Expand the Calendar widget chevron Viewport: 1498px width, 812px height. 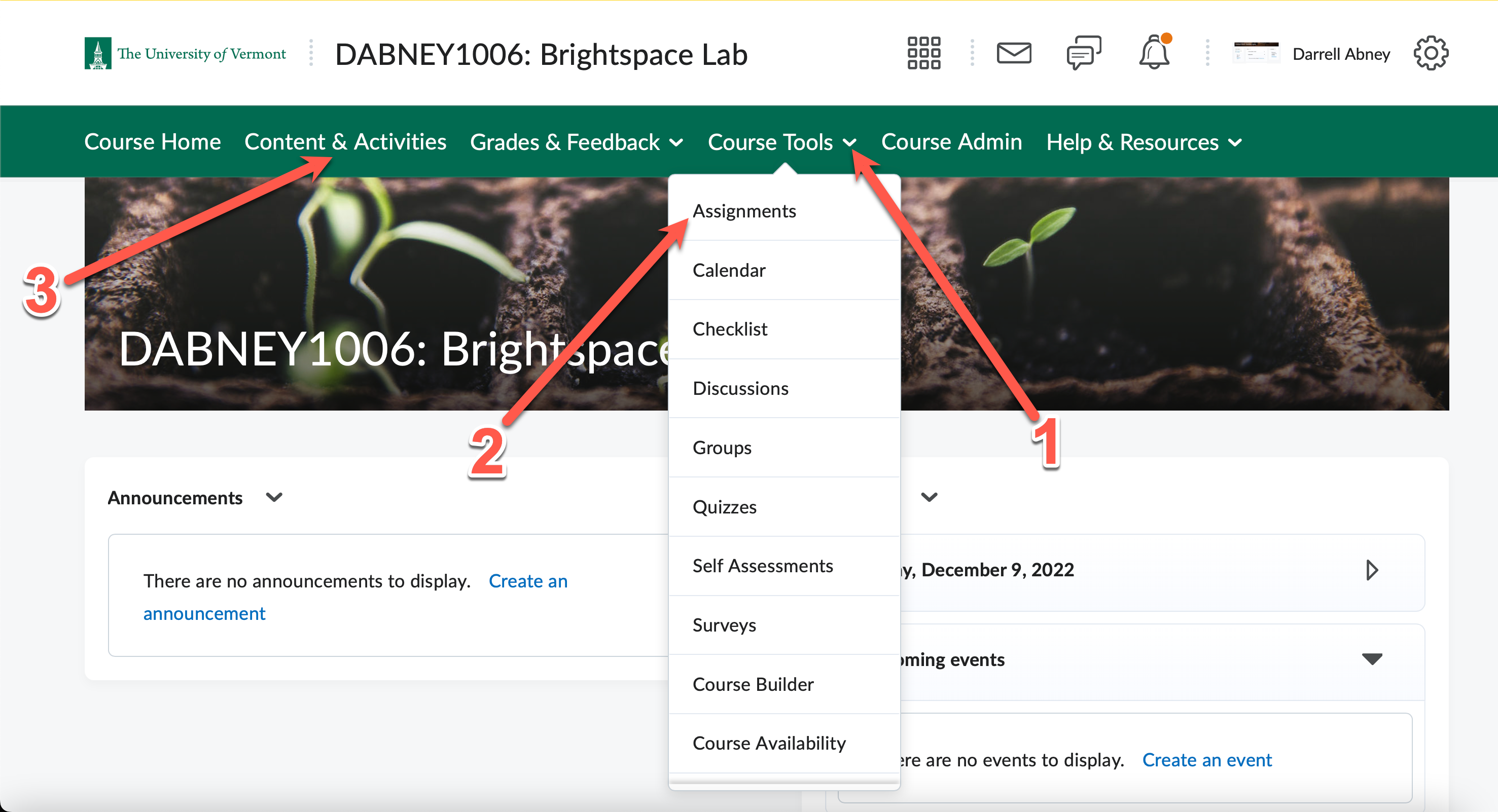click(929, 497)
